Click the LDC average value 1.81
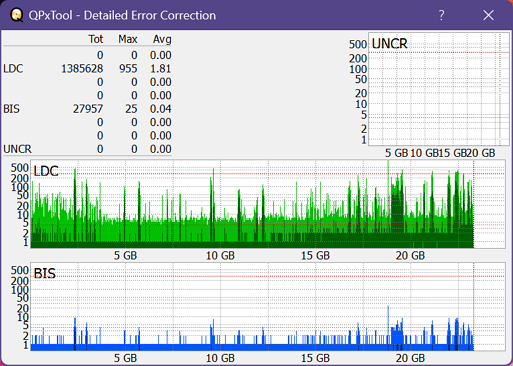Viewport: 513px width, 366px height. point(160,69)
